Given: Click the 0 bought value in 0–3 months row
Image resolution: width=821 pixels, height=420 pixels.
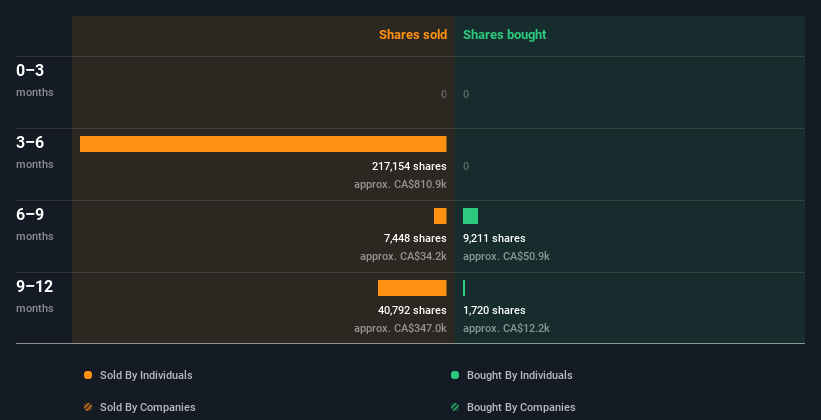Looking at the screenshot, I should [466, 94].
